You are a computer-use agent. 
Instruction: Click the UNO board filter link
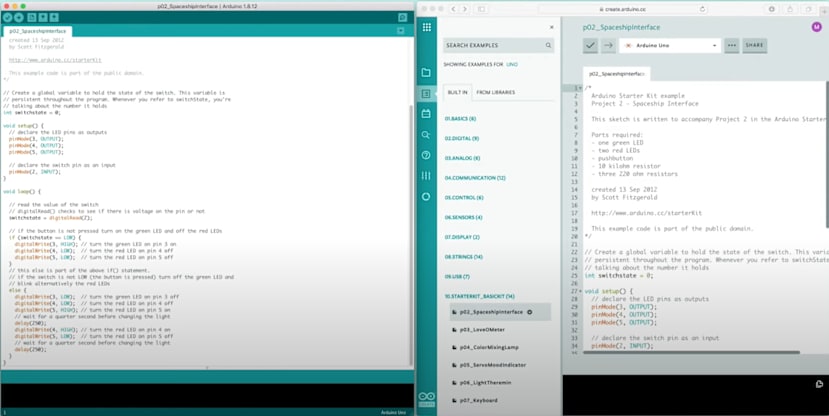click(x=512, y=64)
